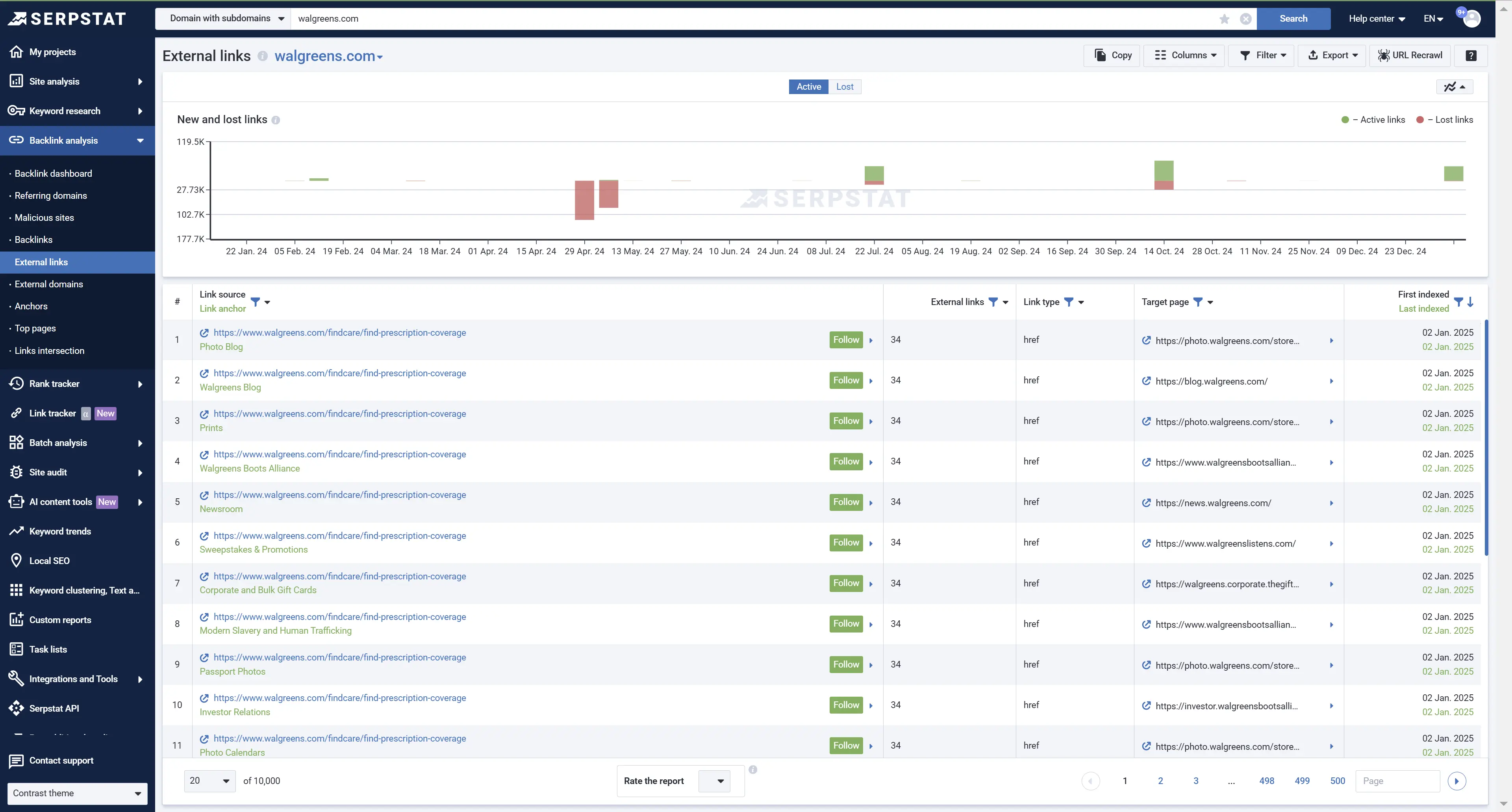Click the URL Recrawl spider button
Screen dimensions: 1512x812
(1410, 55)
